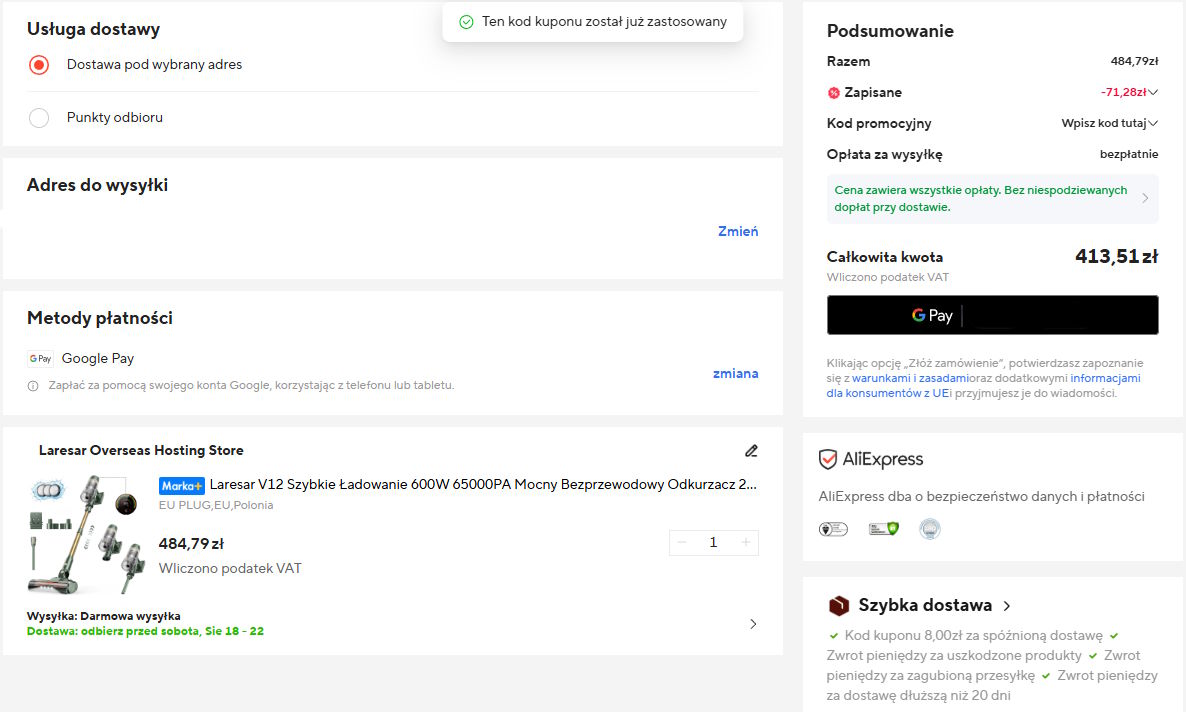Screen dimensions: 1186x712
Task: Click the round blue security seal badge
Action: pyautogui.click(x=930, y=529)
